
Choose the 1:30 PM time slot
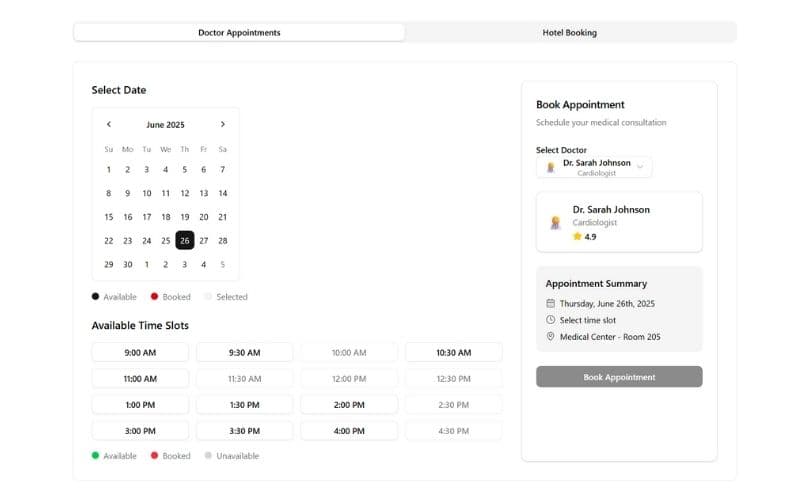244,405
